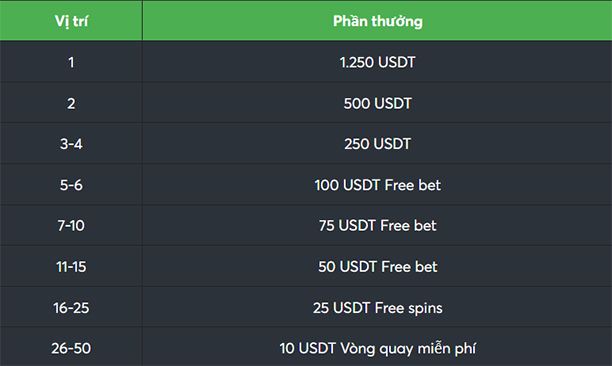The height and width of the screenshot is (366, 612).
Task: Click the 'Vị trí' column header
Action: [x=71, y=20]
